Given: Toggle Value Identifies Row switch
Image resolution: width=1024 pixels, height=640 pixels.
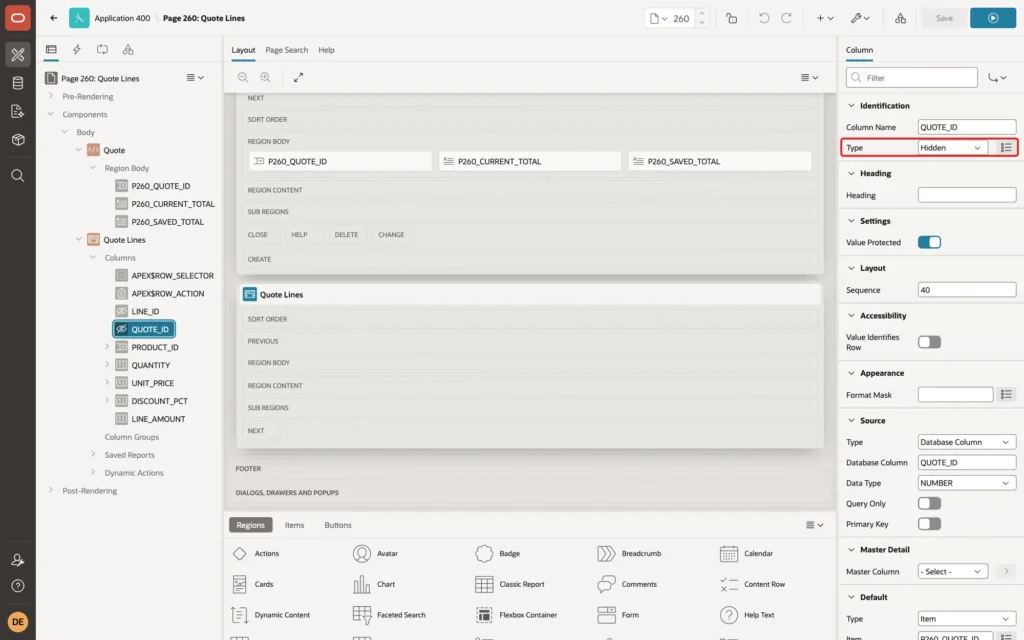Looking at the screenshot, I should [x=929, y=342].
